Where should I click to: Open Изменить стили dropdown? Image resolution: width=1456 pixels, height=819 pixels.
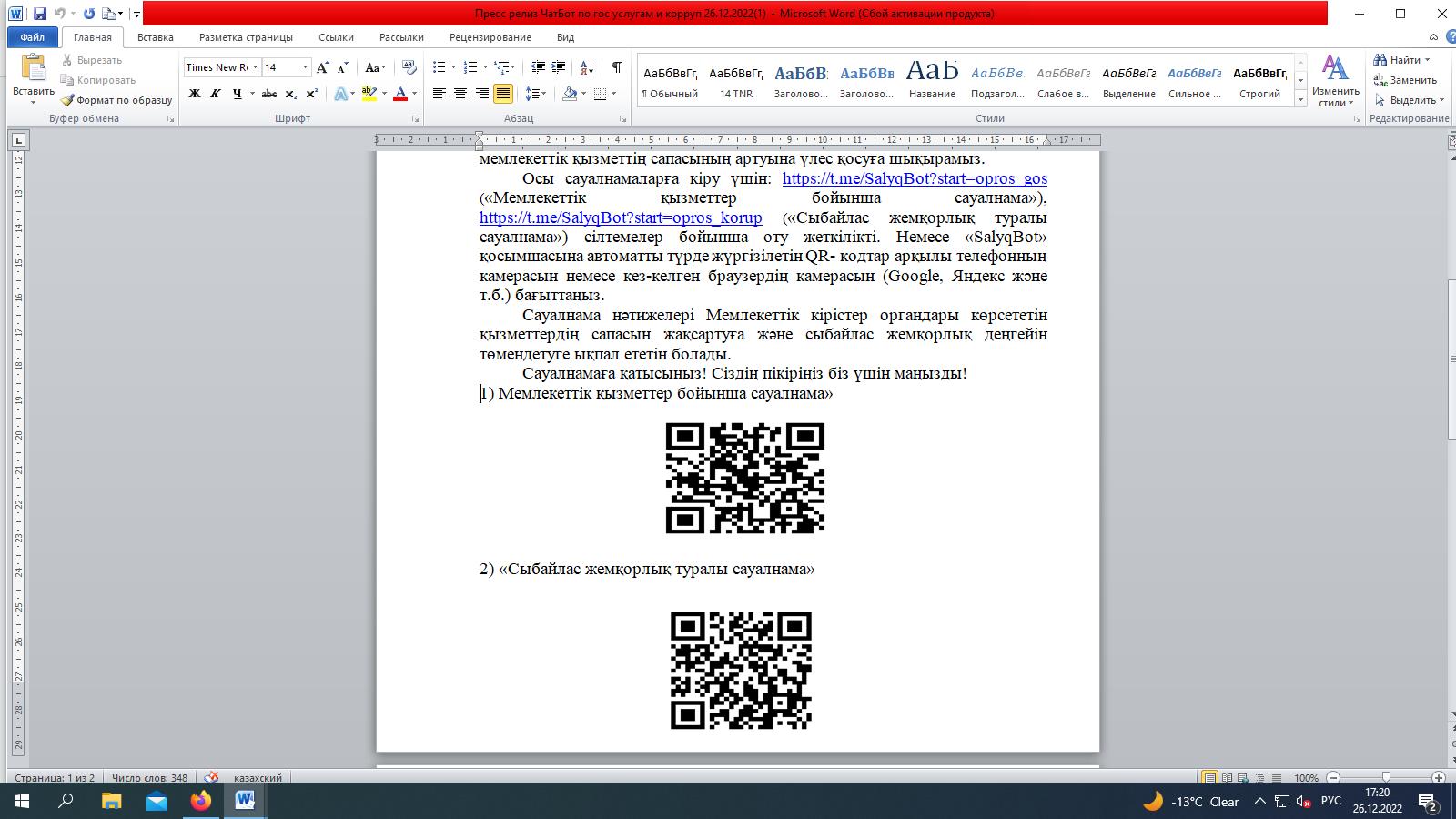pos(1335,82)
